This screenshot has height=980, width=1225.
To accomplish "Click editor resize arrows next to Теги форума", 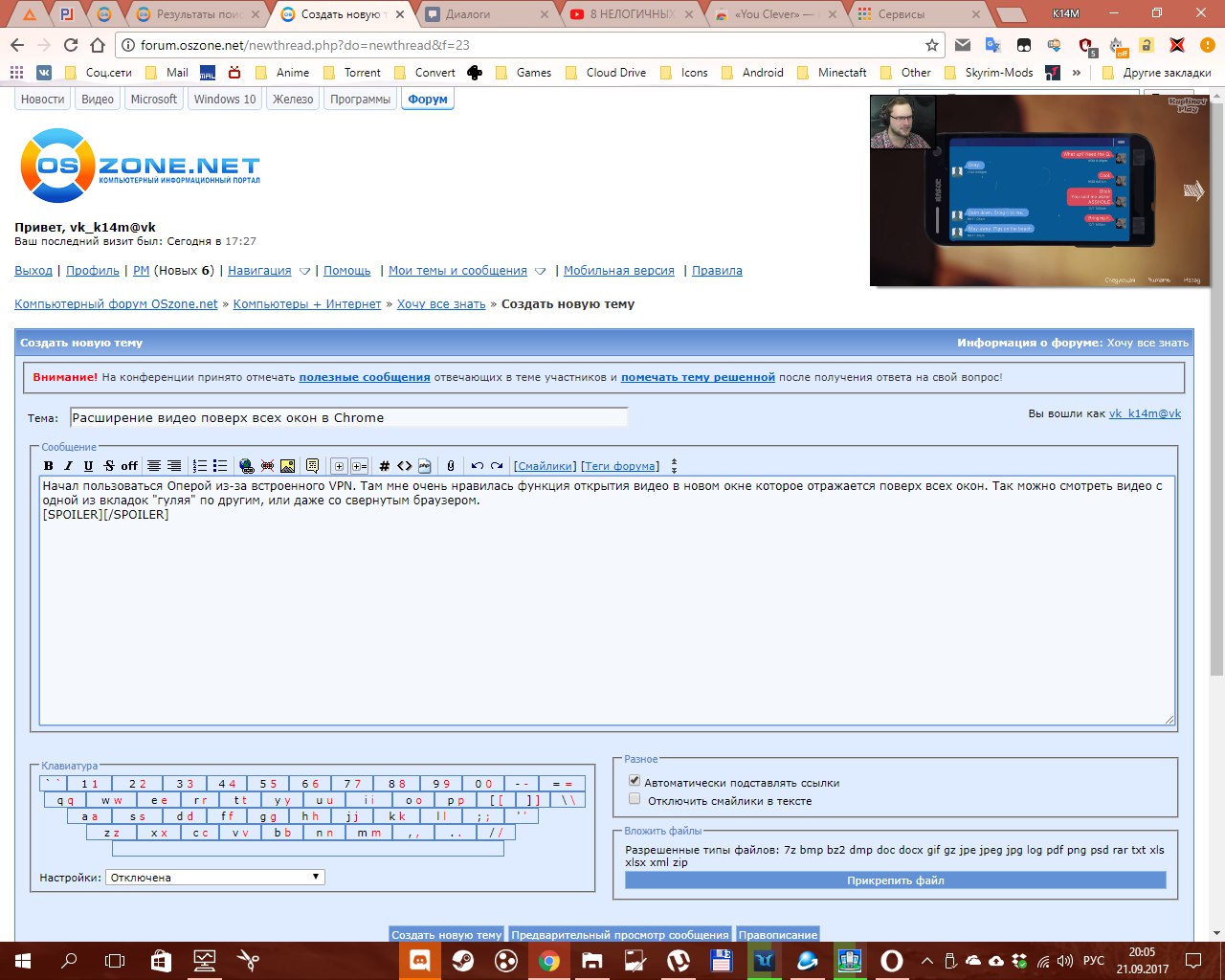I will 674,466.
